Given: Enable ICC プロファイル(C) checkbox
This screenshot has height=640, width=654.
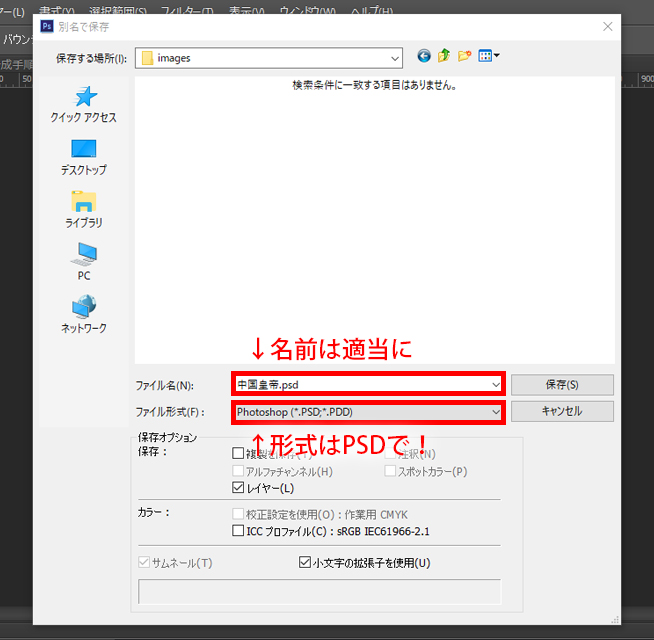Looking at the screenshot, I should tap(238, 531).
